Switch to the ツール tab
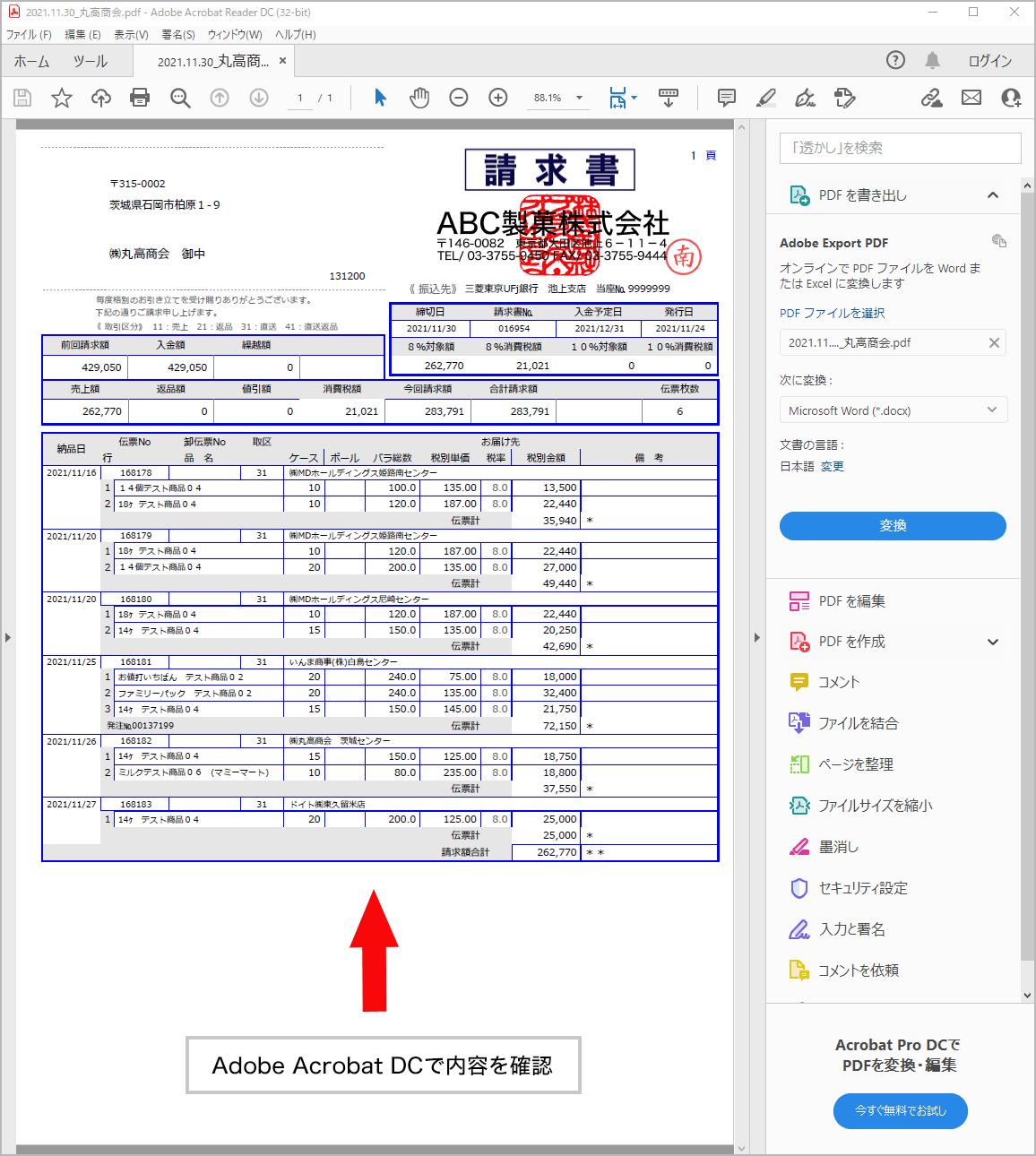Image resolution: width=1036 pixels, height=1156 pixels. (x=91, y=61)
